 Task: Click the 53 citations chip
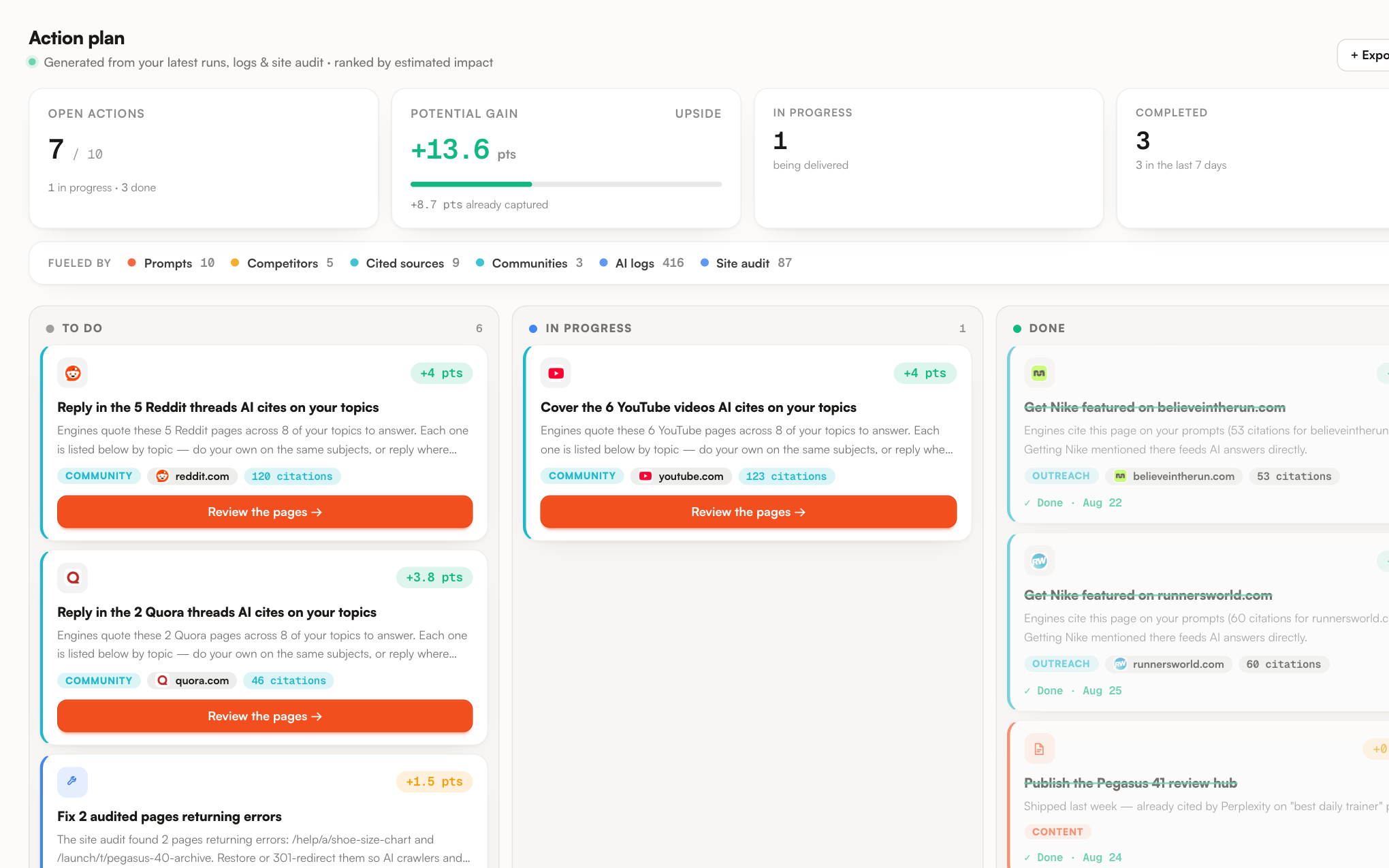[x=1294, y=476]
